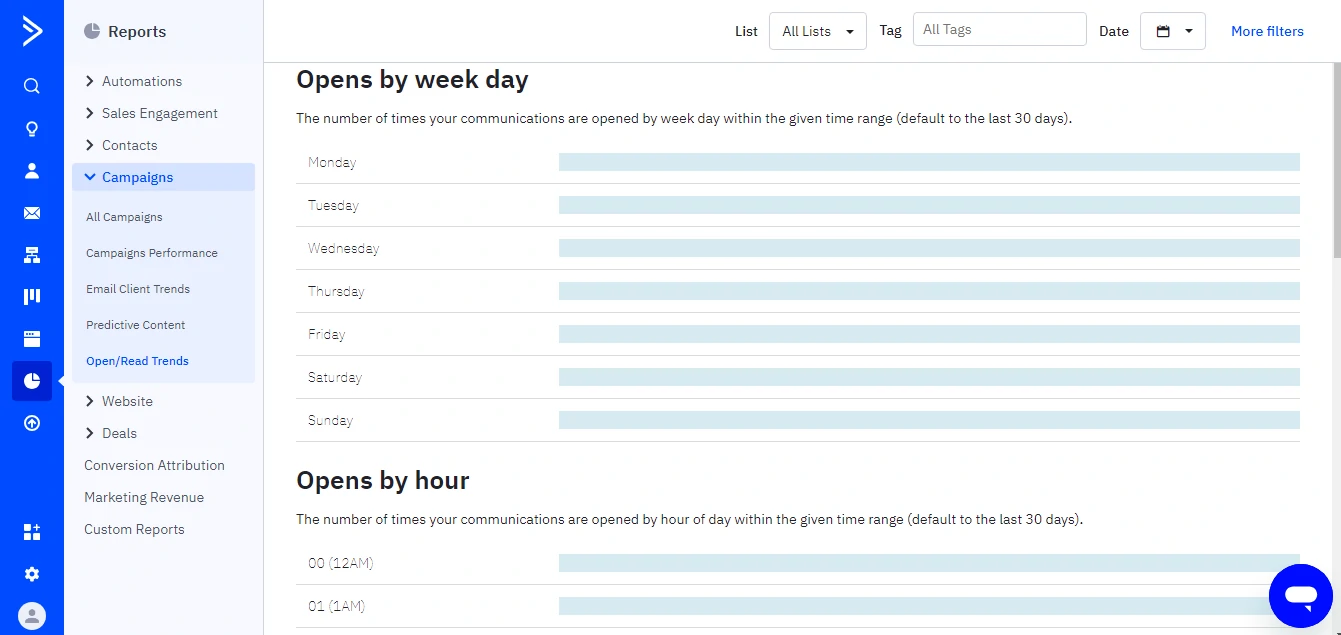Click the Reports pie chart icon
The image size is (1341, 635).
point(32,381)
